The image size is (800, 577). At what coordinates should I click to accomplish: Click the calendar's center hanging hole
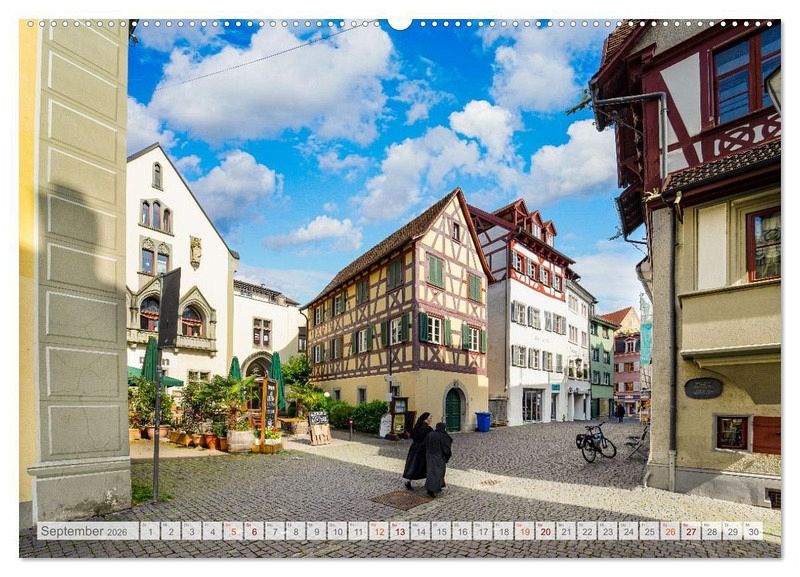tap(400, 22)
